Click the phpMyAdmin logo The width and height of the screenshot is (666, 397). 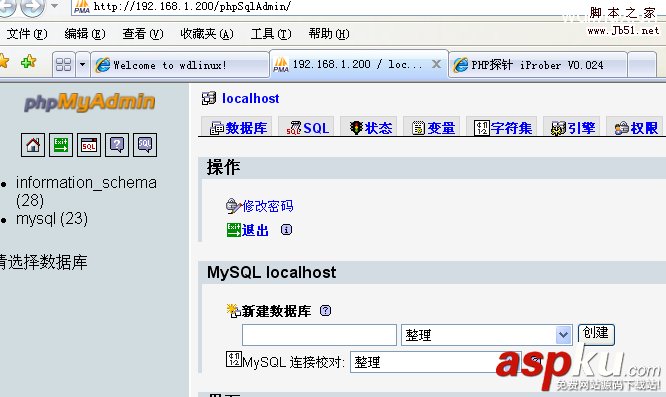click(x=90, y=102)
